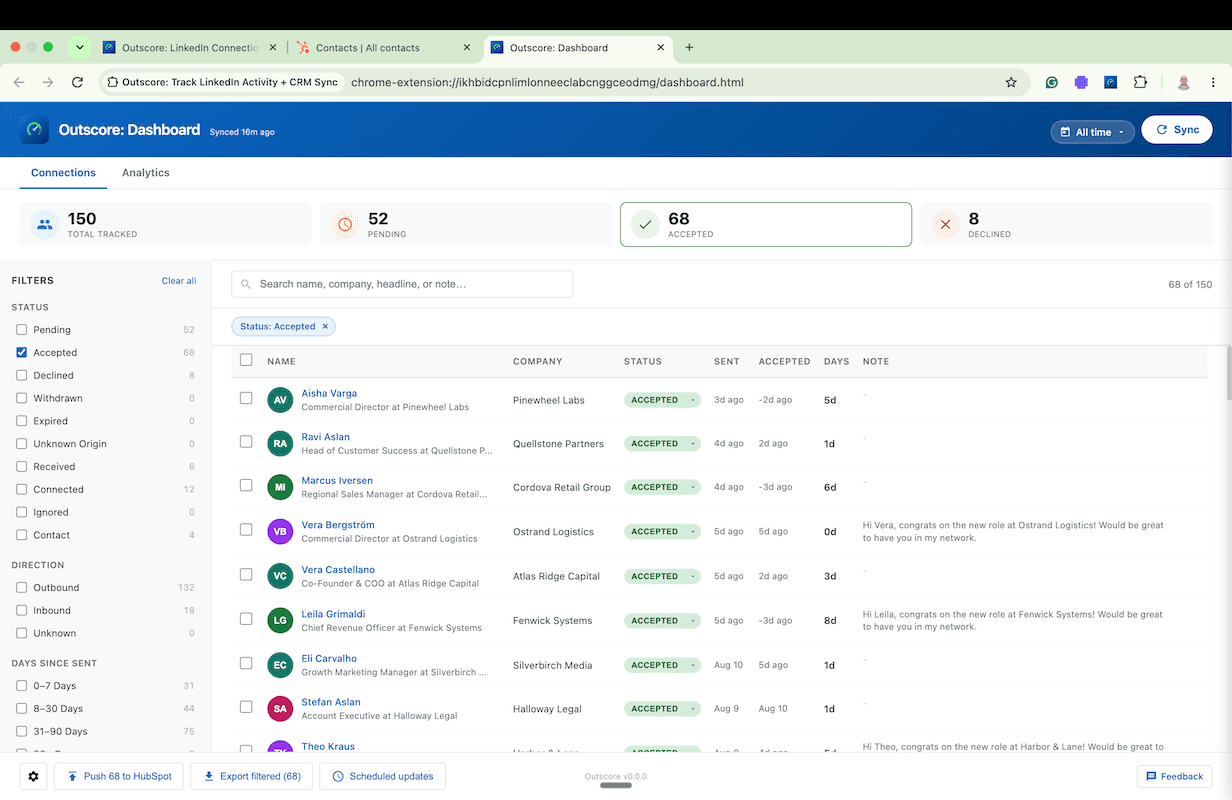Screen dimensions: 1232x800
Task: Bookmark page with star icon
Action: click(1011, 82)
